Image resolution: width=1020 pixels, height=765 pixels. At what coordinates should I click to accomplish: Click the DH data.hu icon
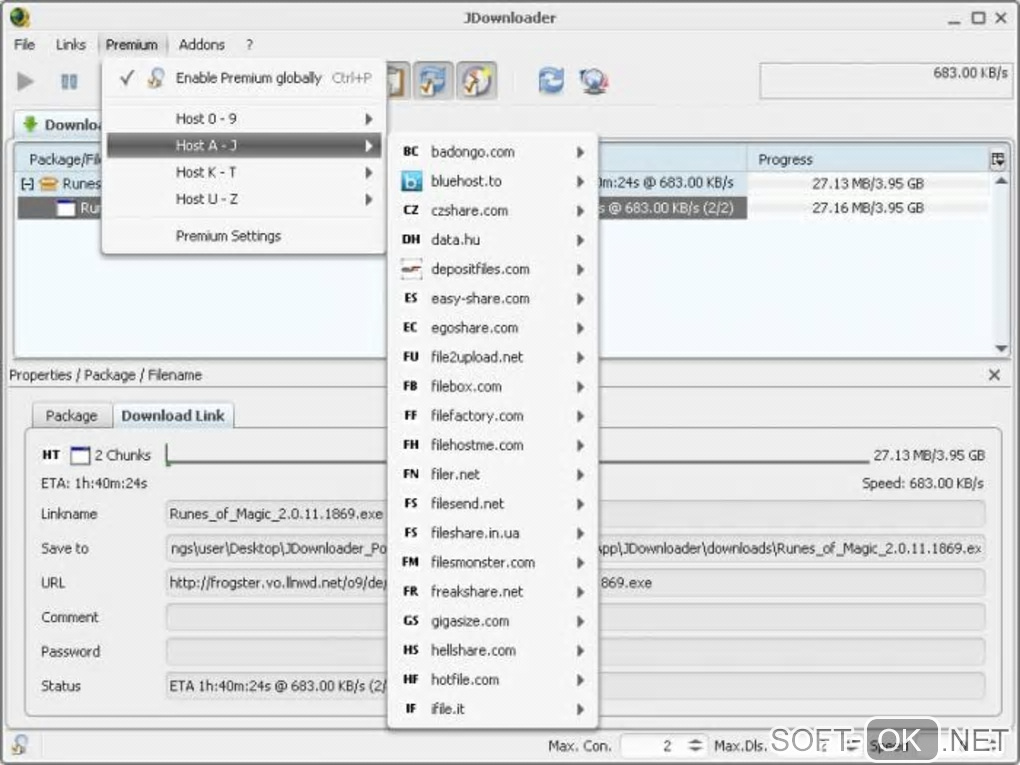click(x=410, y=240)
